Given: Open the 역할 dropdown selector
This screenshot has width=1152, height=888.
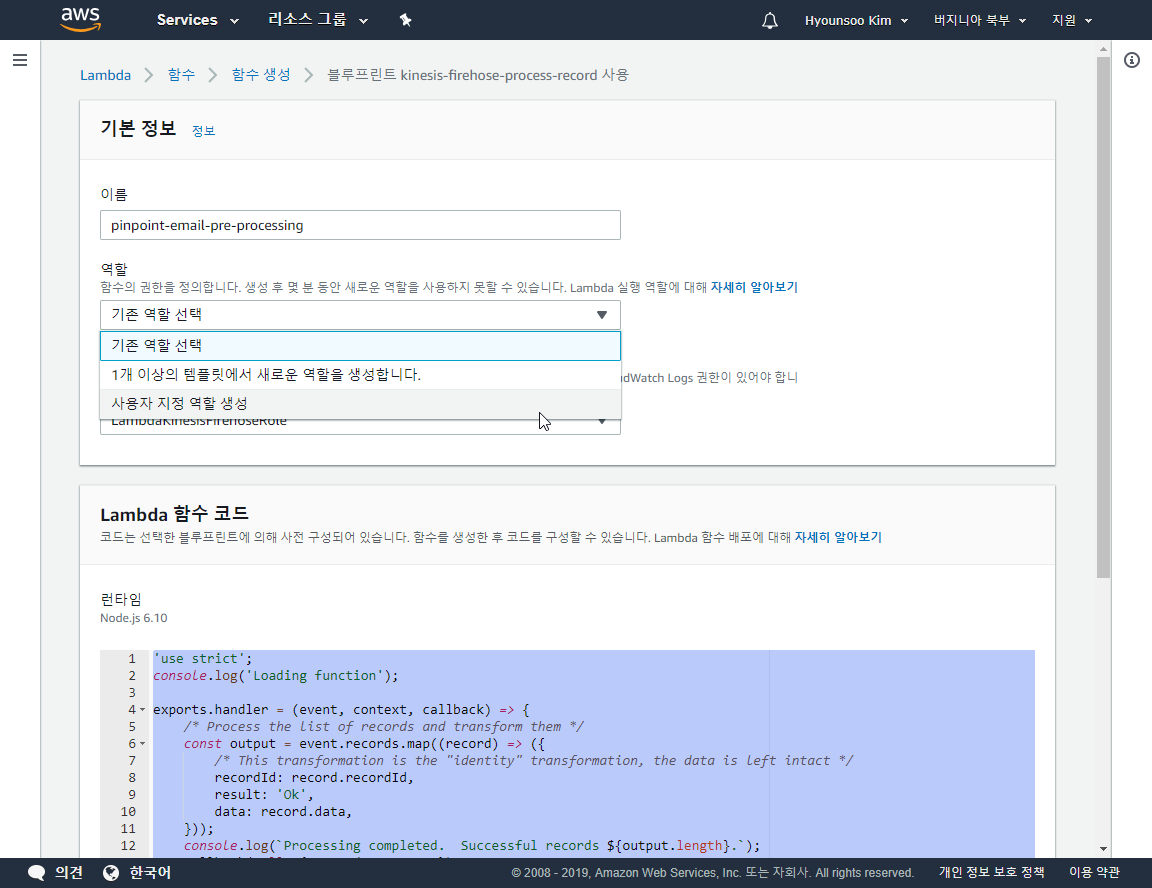Looking at the screenshot, I should pos(360,315).
